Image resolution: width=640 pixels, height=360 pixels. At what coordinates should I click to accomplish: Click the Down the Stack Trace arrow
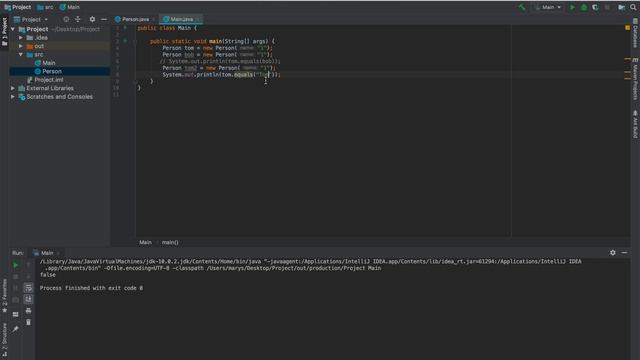click(x=28, y=277)
